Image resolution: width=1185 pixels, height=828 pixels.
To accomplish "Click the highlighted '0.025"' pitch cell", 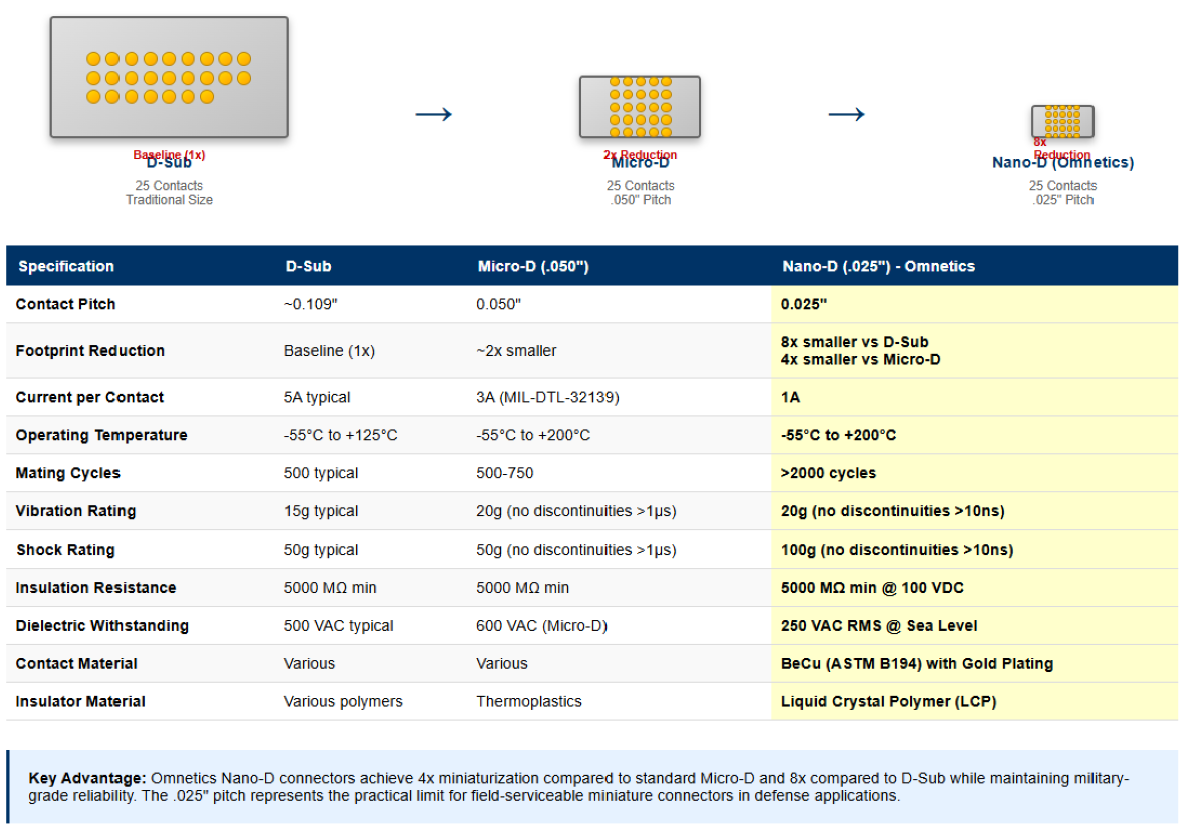I will (x=803, y=304).
